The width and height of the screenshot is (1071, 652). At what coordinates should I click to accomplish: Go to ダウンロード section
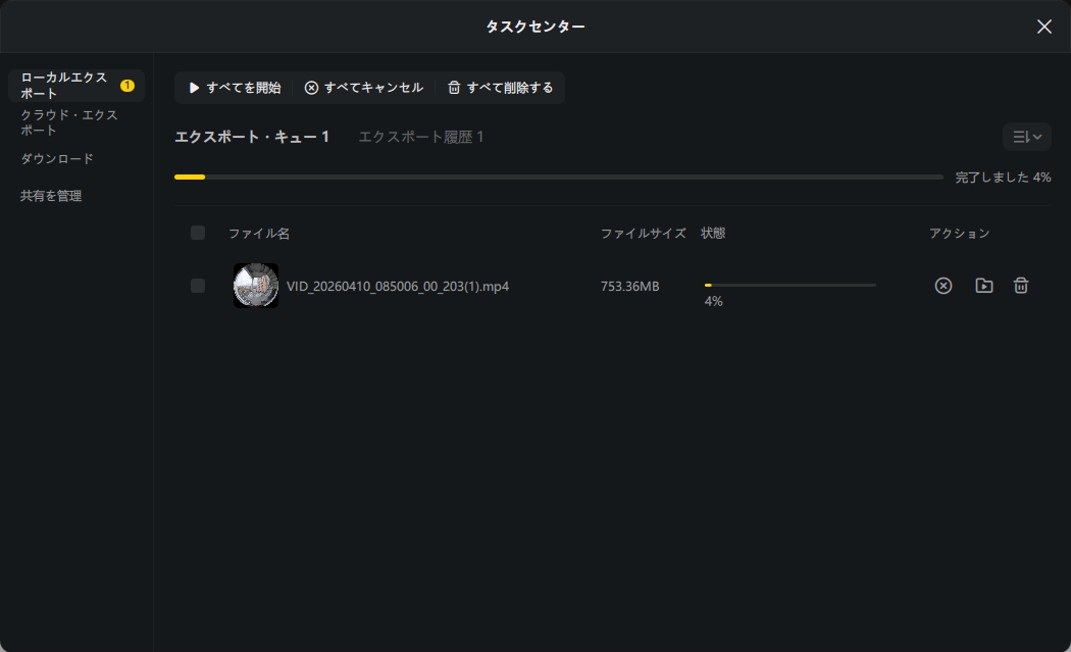click(57, 158)
